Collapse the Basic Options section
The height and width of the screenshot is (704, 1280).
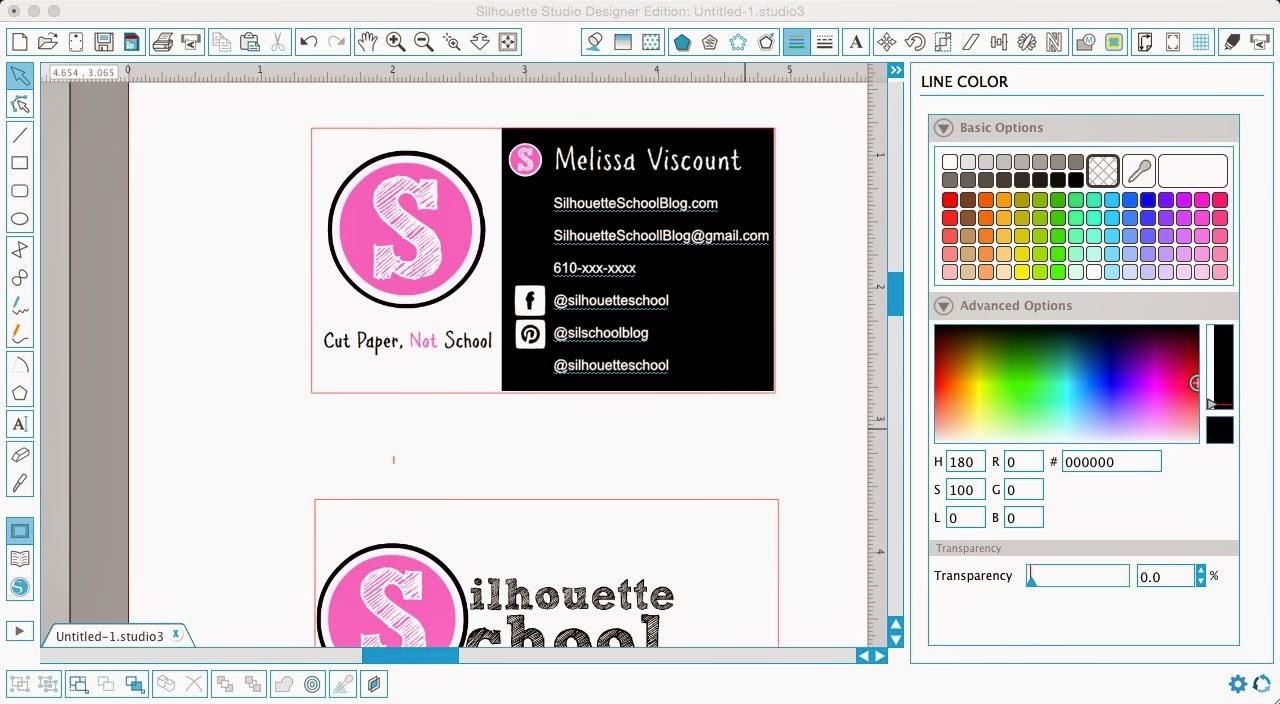click(943, 128)
